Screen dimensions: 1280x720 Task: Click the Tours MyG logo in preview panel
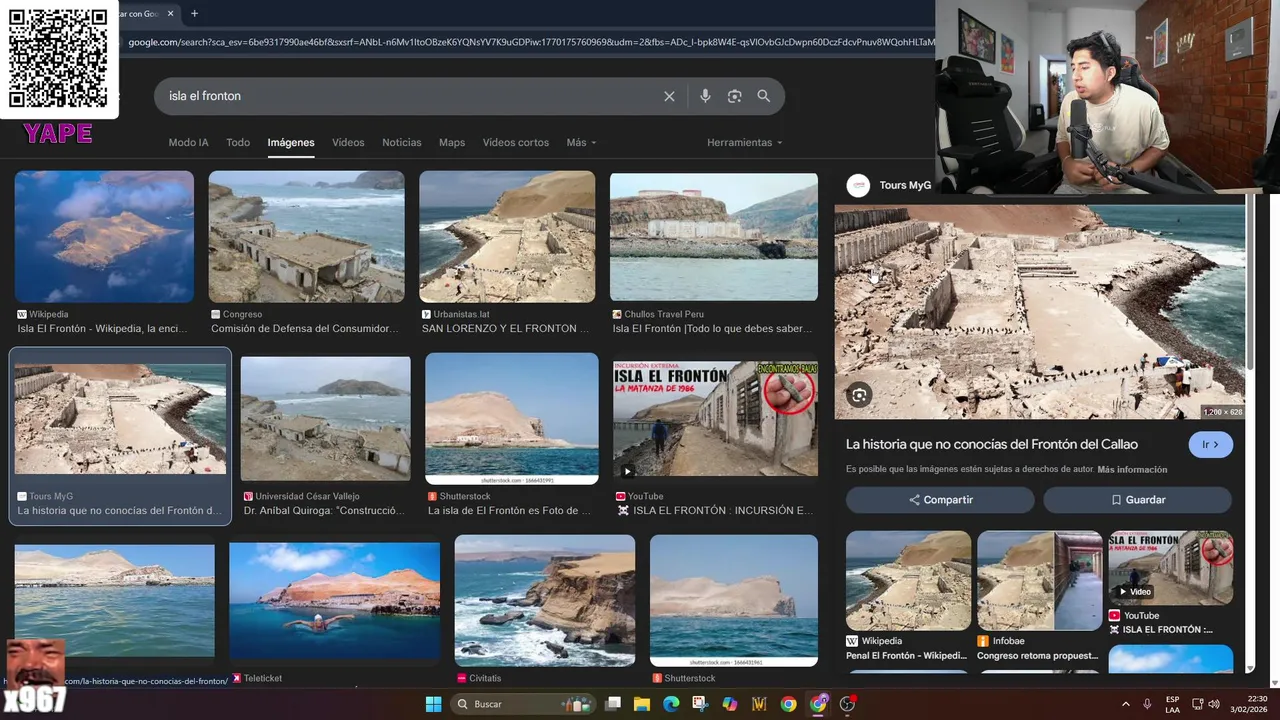tap(858, 185)
